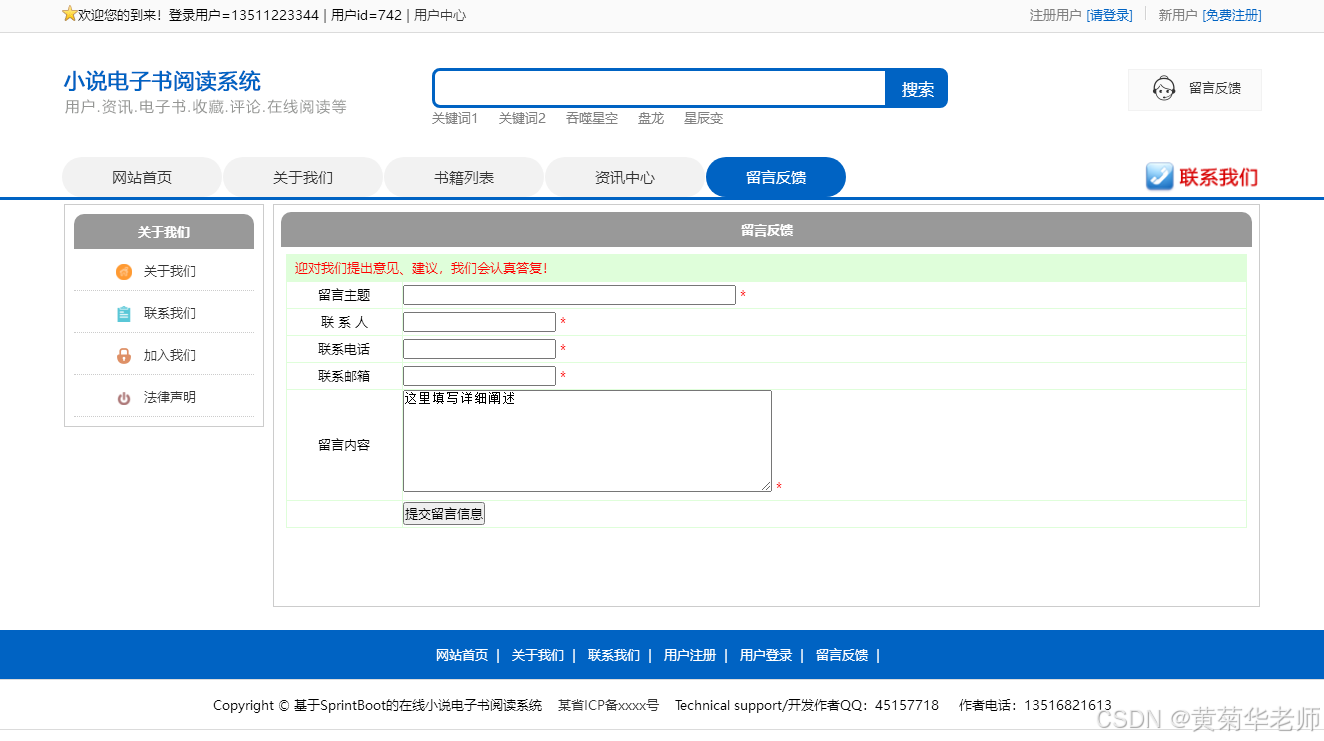Click footer link 网站首页
The height and width of the screenshot is (741, 1324).
click(462, 656)
